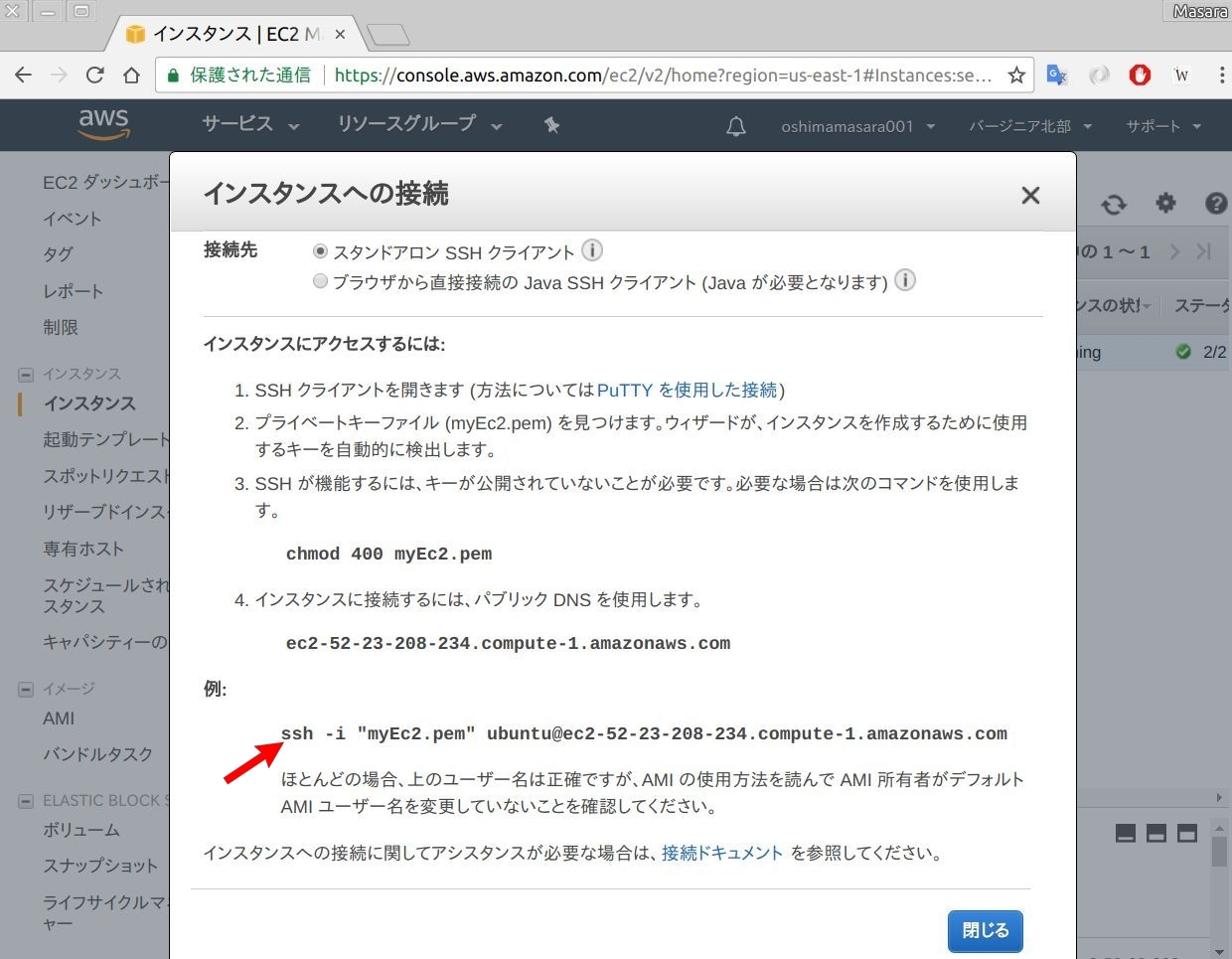This screenshot has width=1232, height=959.
Task: Open the browser home page
Action: [131, 76]
